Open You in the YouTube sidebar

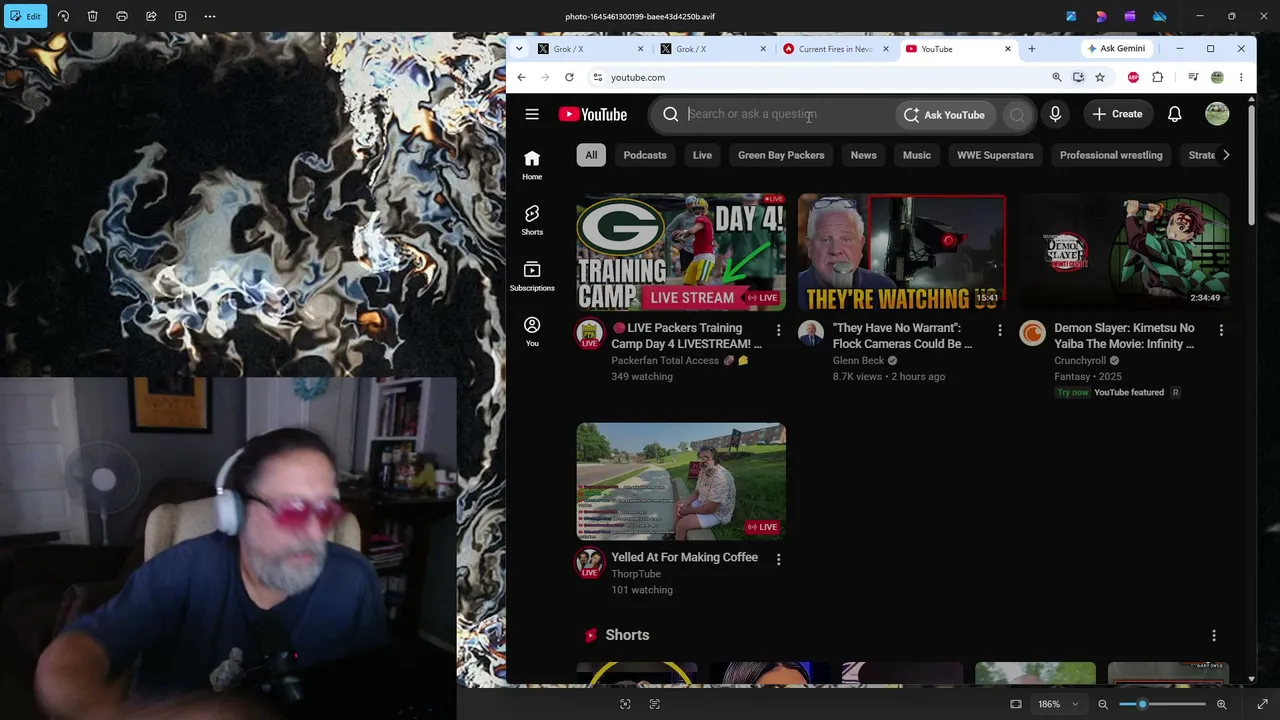(x=532, y=331)
